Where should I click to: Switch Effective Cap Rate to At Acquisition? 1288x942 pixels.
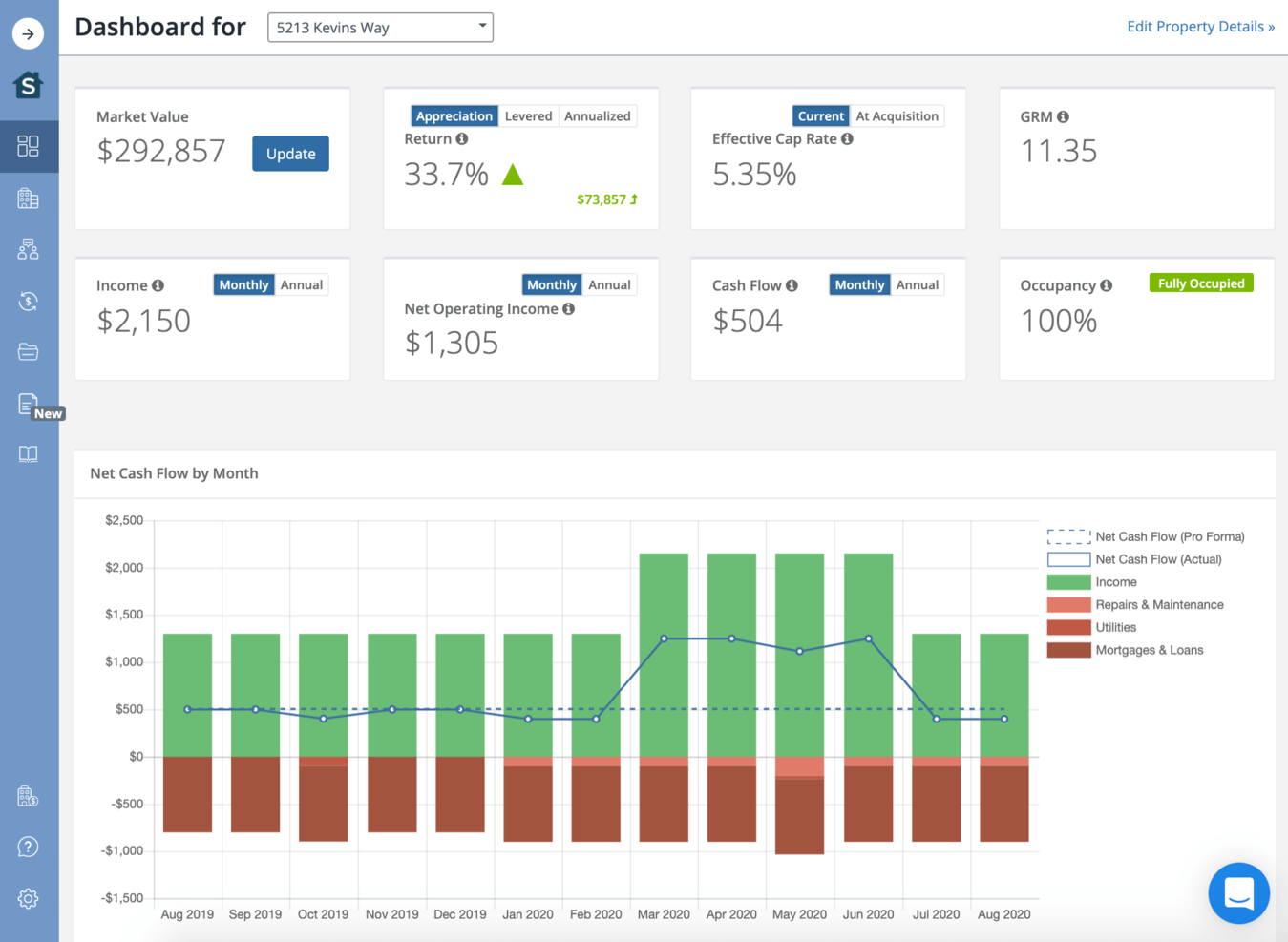point(897,115)
